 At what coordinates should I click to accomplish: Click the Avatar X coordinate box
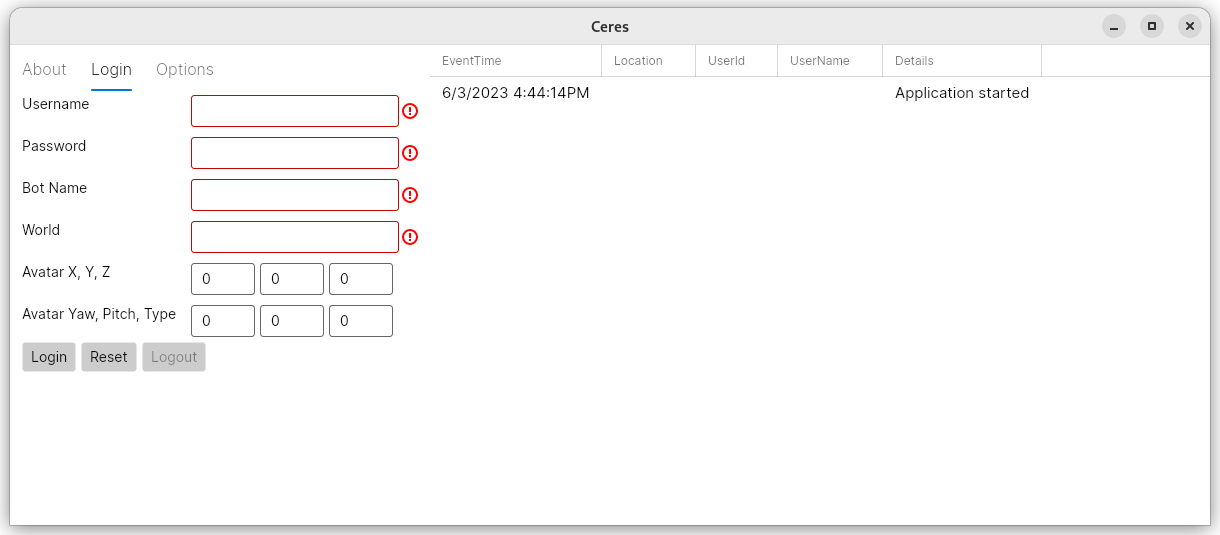(223, 279)
